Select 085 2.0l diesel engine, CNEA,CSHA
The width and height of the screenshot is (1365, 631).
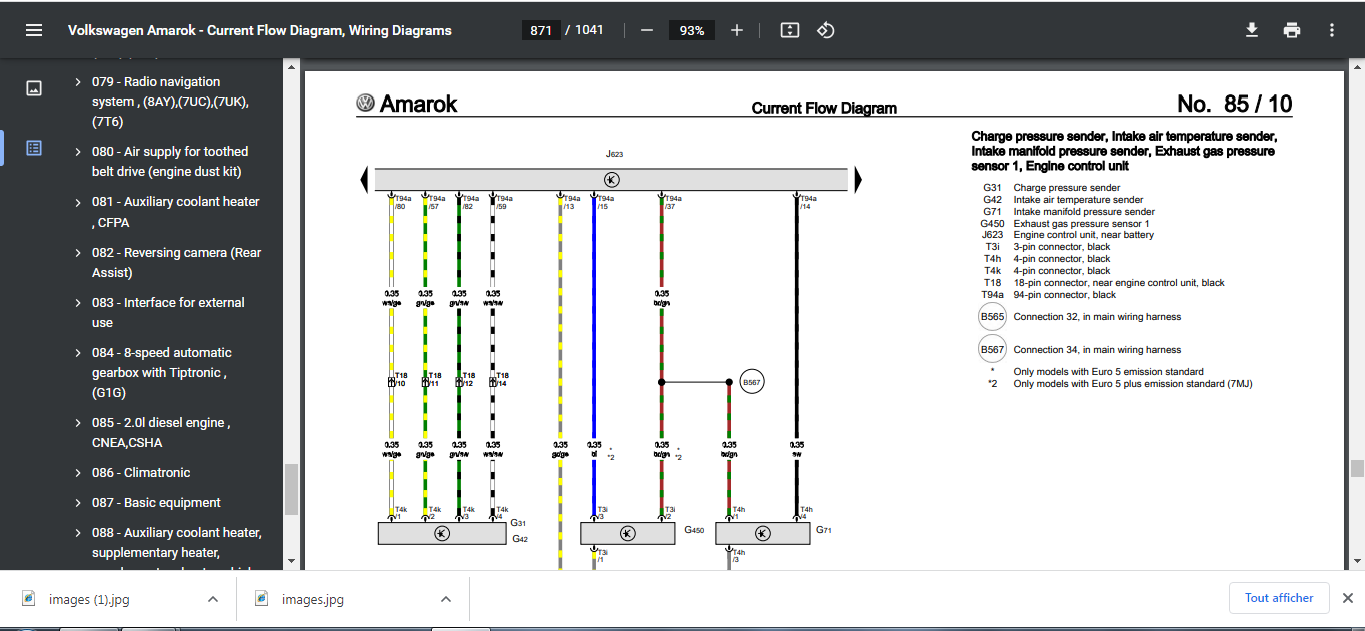[x=161, y=432]
